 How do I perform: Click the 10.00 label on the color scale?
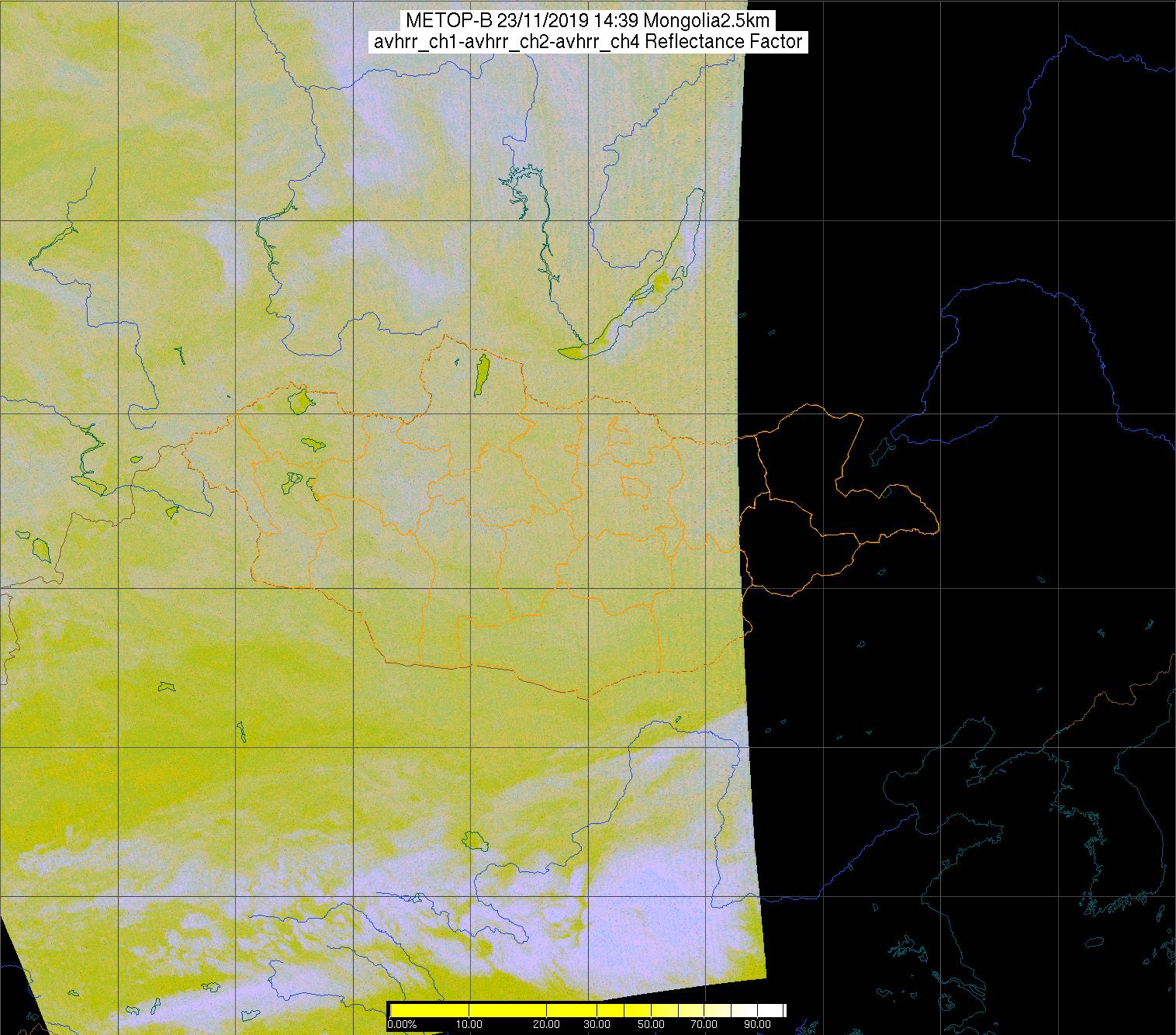pos(470,1025)
